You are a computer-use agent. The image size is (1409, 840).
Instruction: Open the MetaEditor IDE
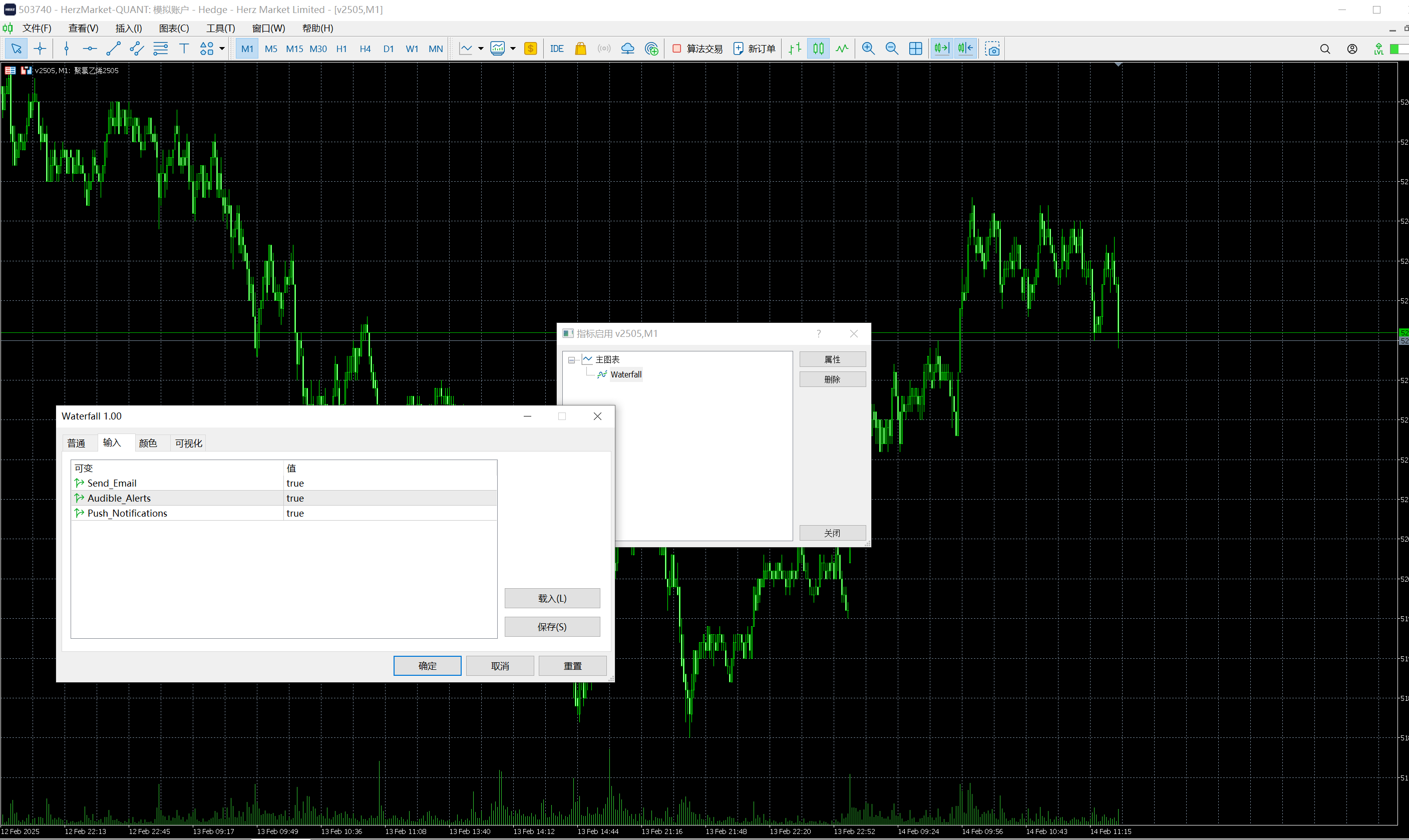(556, 49)
